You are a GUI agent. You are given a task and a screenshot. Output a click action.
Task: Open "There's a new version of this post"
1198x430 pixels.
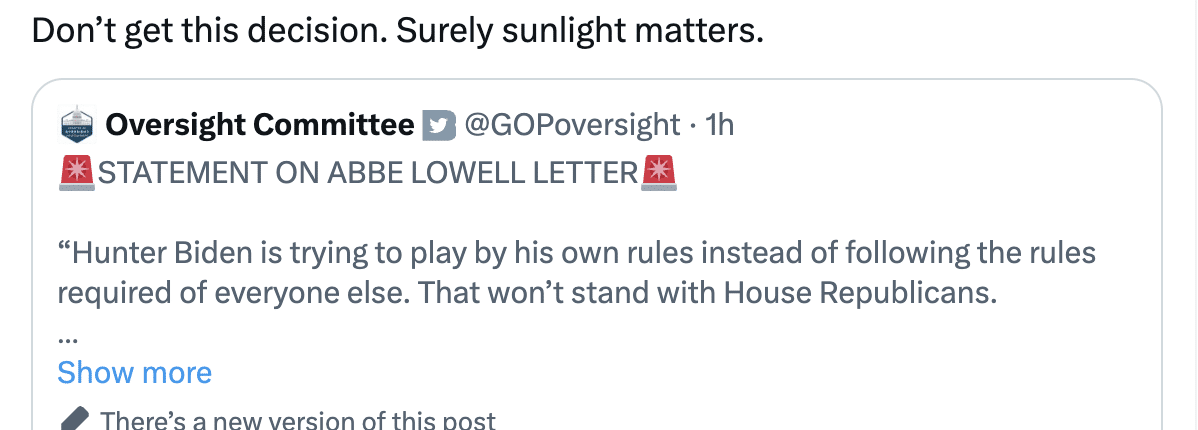299,420
